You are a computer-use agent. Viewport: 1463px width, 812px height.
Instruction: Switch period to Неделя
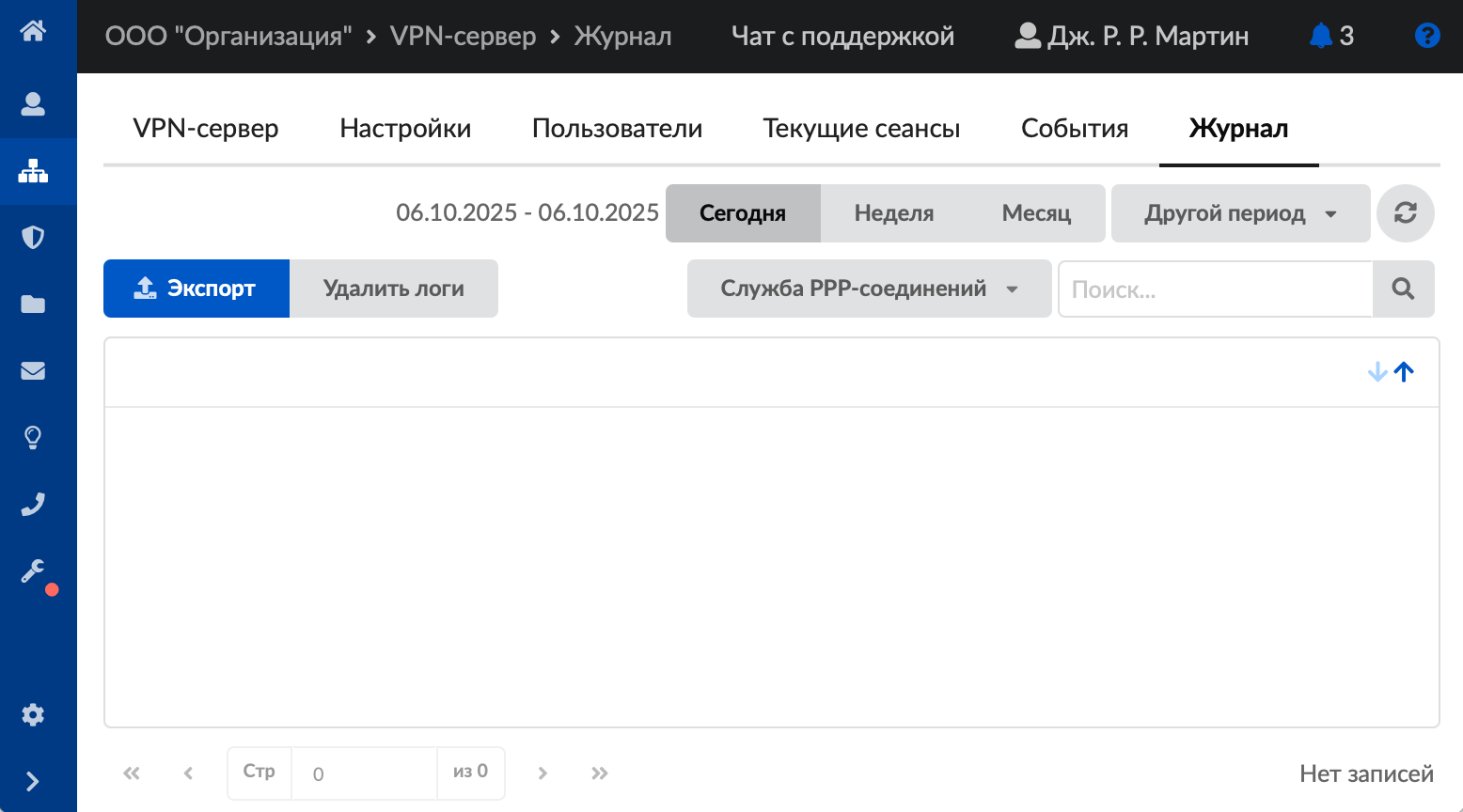pos(893,213)
